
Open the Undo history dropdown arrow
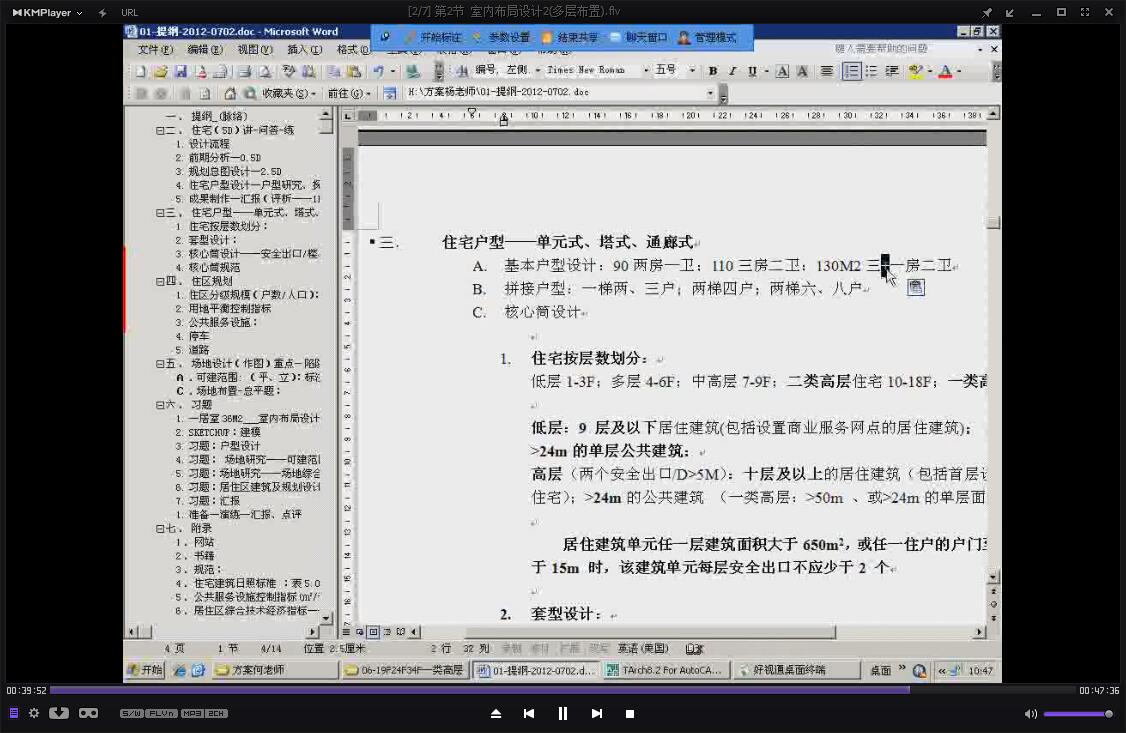pyautogui.click(x=392, y=71)
